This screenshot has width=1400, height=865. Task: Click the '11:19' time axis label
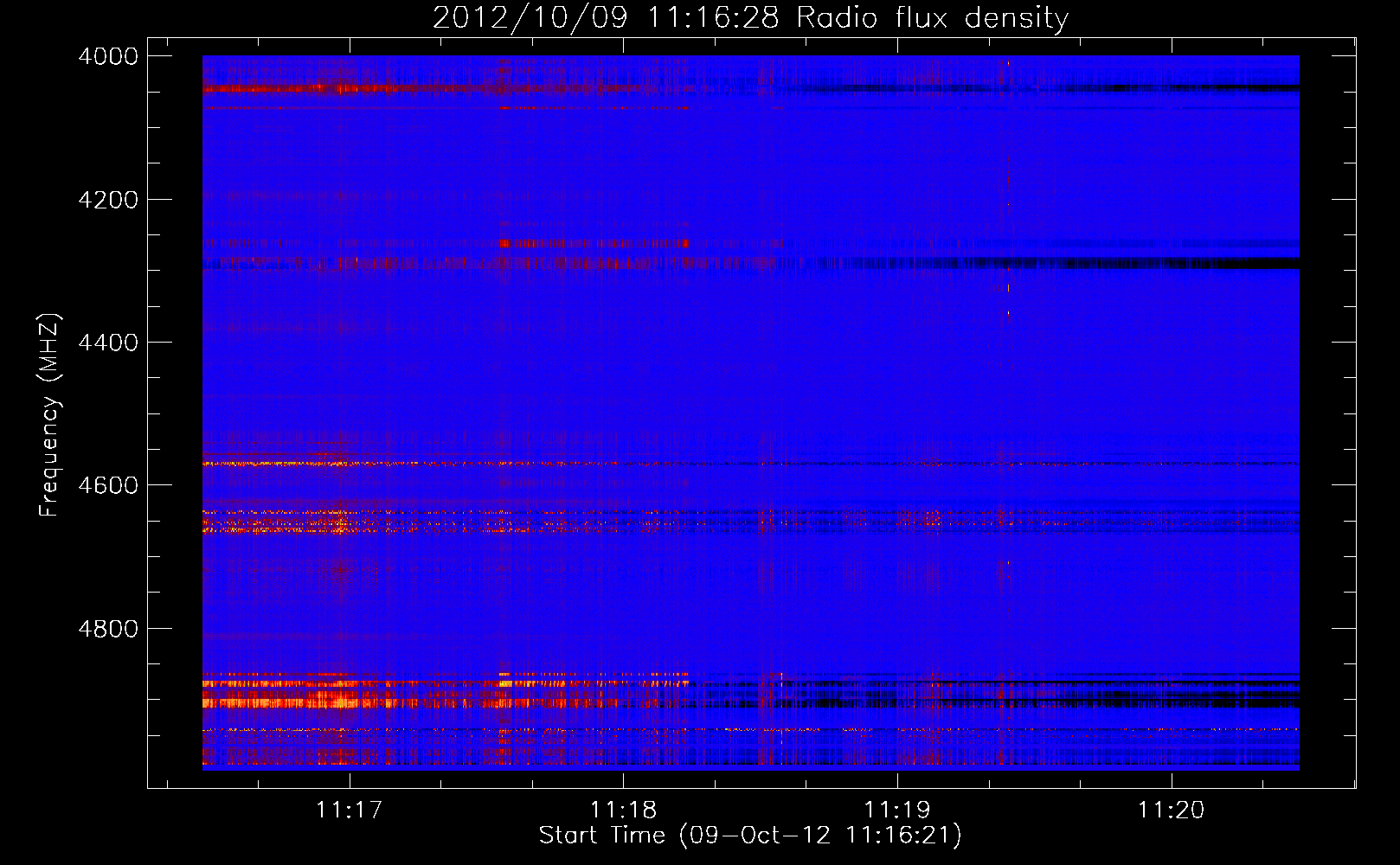point(897,811)
